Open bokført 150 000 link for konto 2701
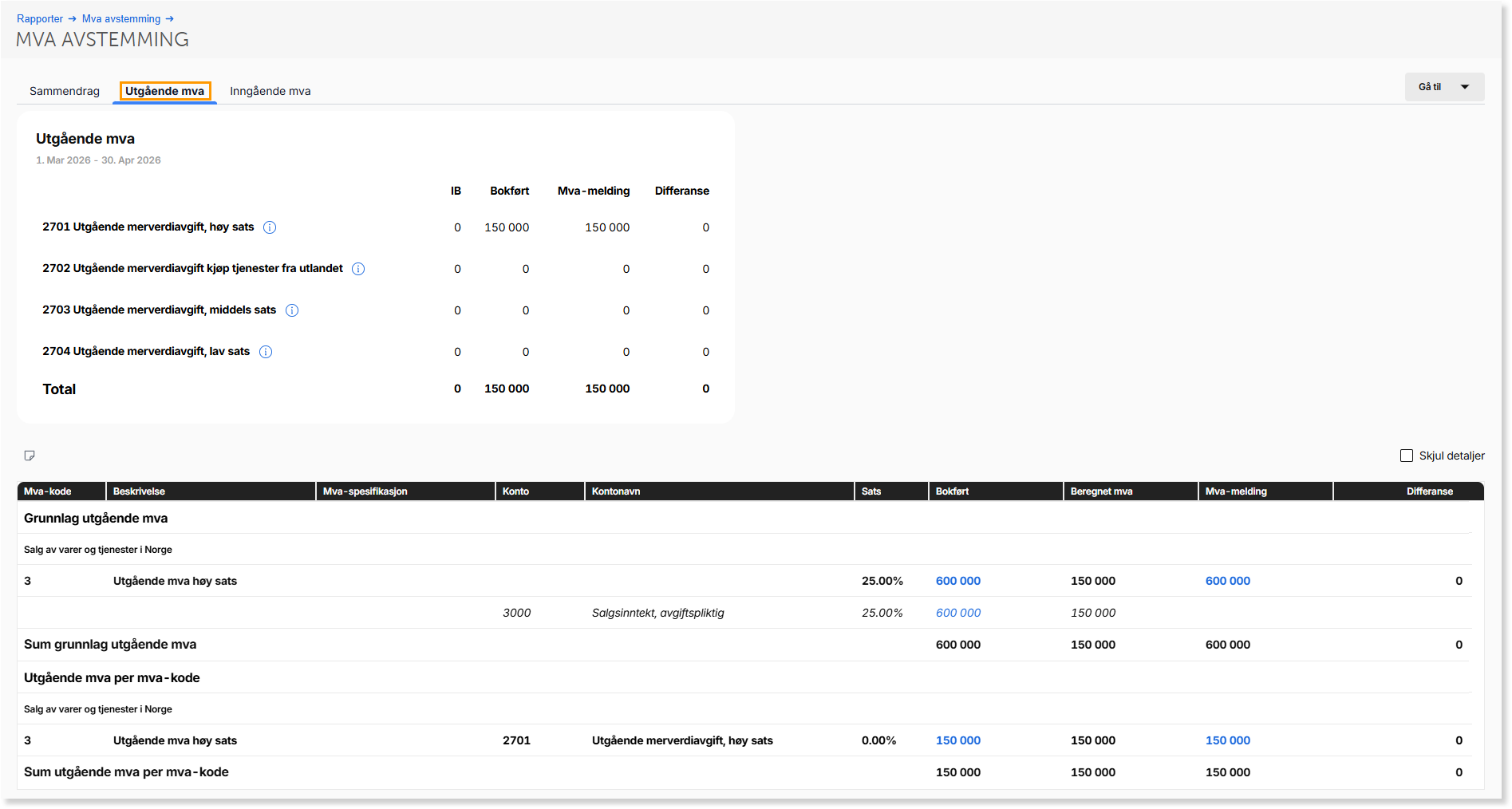The image size is (1512, 809). point(958,740)
